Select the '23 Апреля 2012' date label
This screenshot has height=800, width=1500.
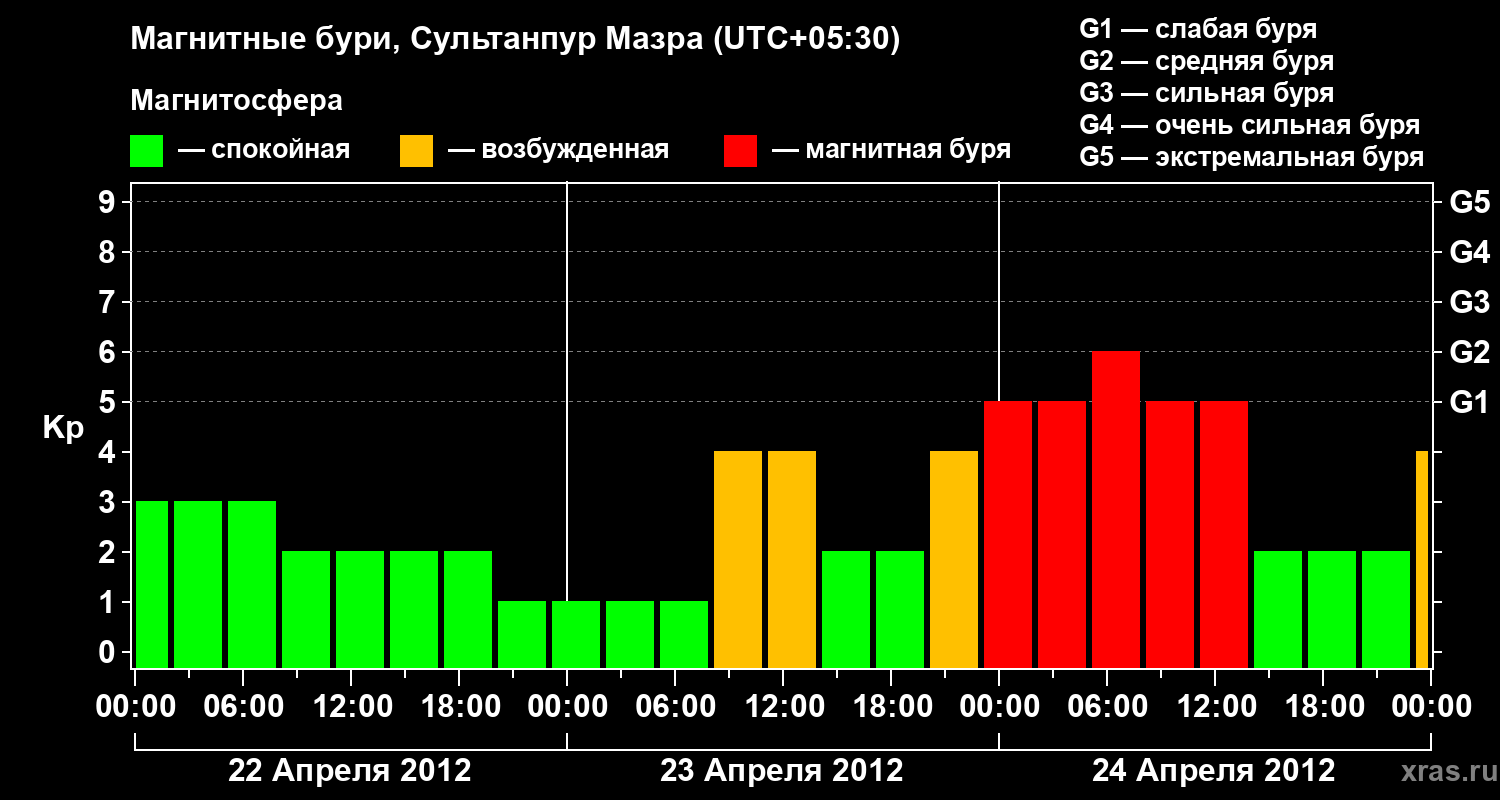pos(782,770)
